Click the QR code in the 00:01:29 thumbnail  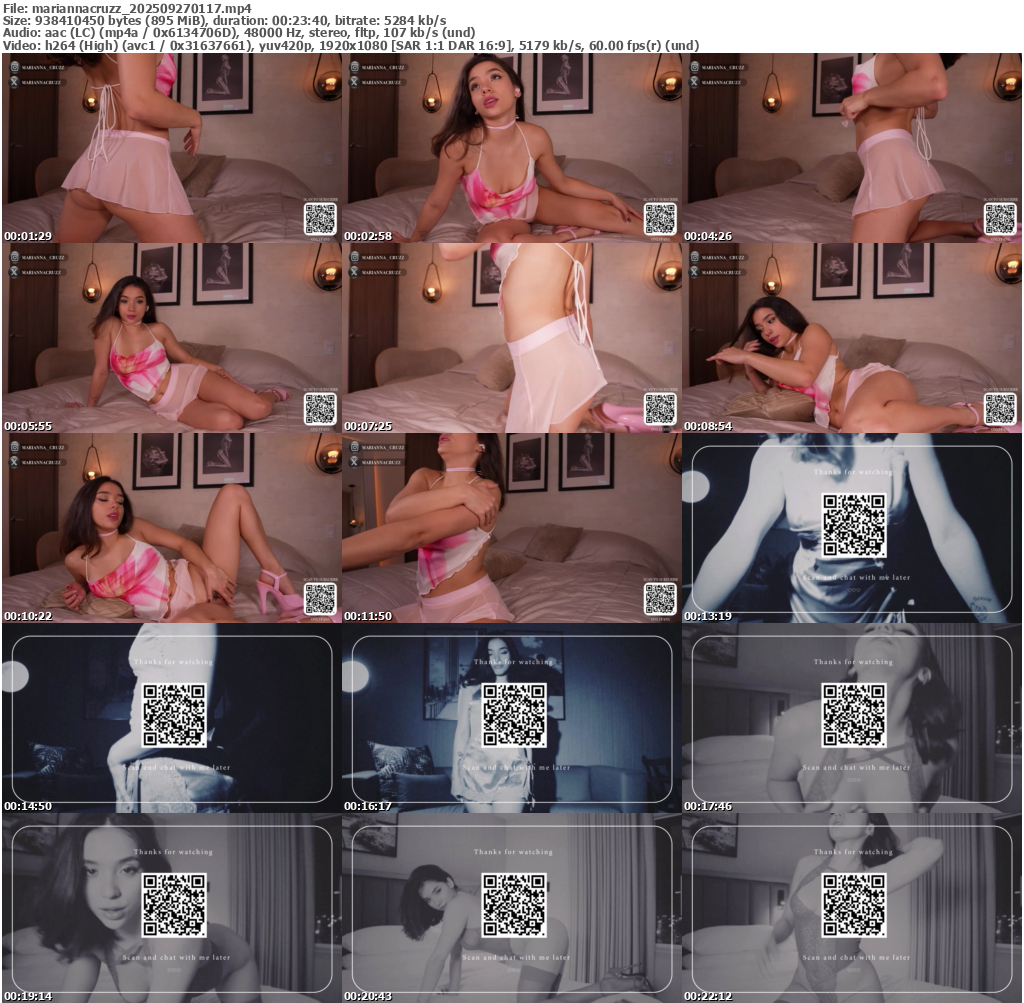(x=320, y=218)
